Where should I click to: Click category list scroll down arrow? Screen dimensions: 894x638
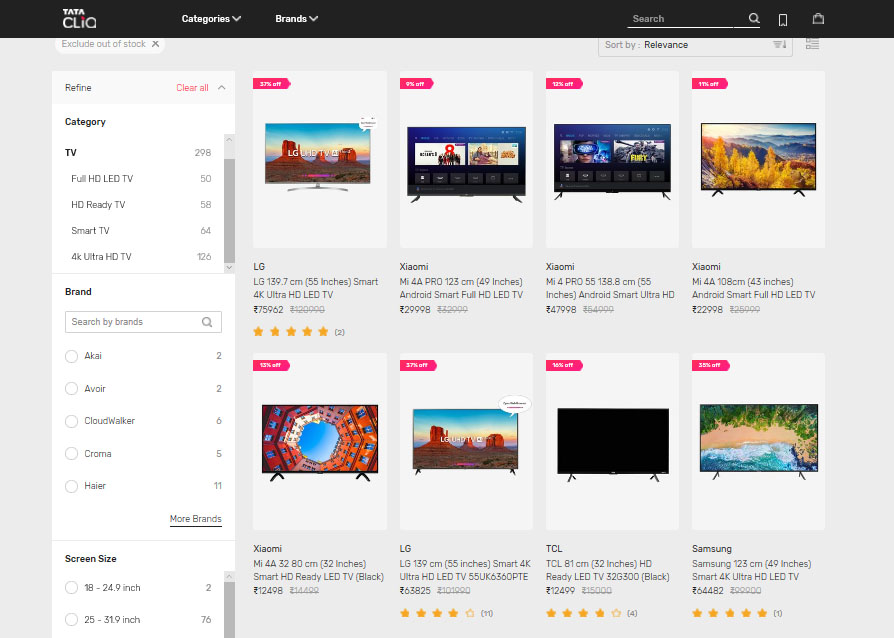[x=229, y=267]
